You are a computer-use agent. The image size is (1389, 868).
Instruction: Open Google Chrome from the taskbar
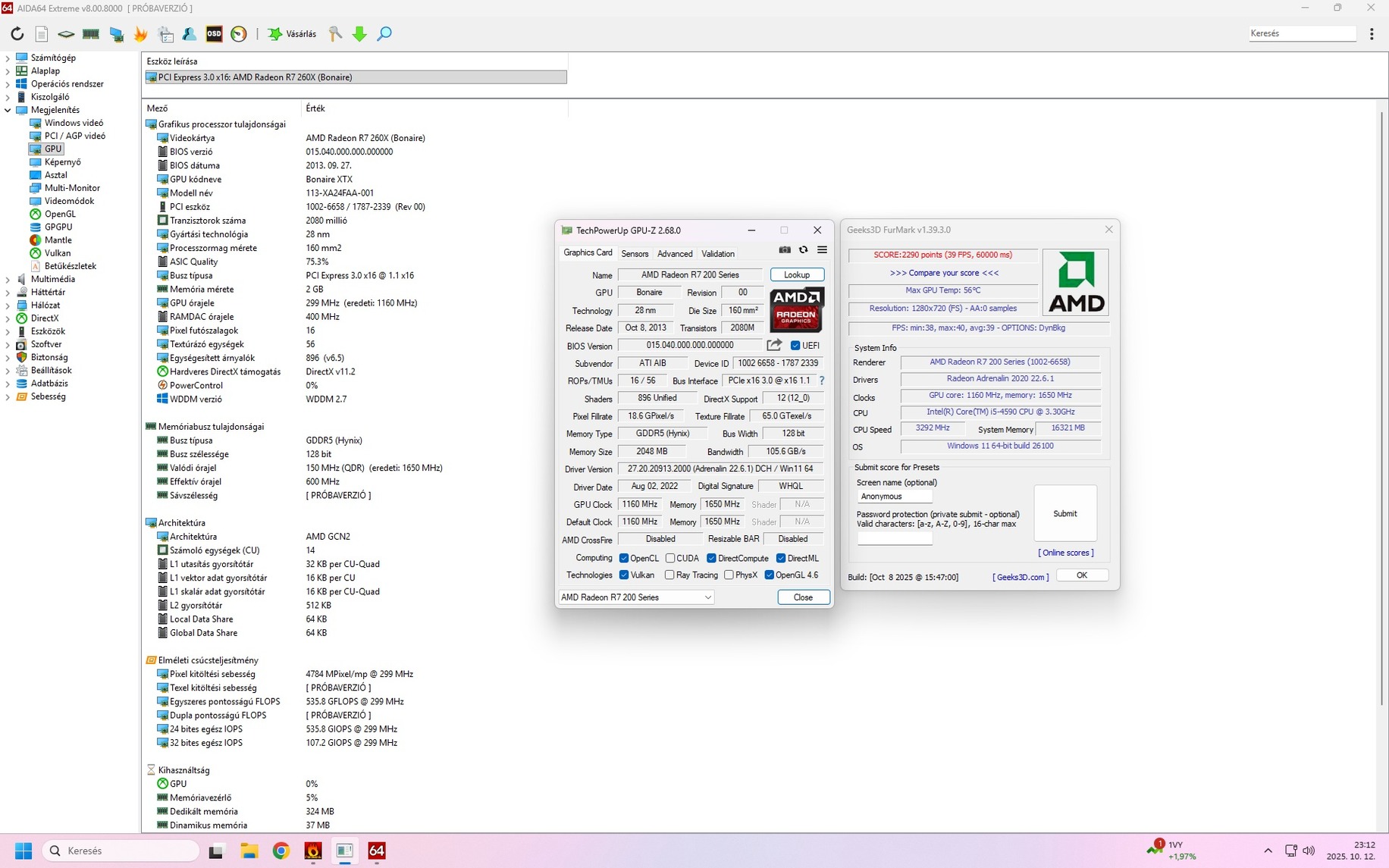281,851
